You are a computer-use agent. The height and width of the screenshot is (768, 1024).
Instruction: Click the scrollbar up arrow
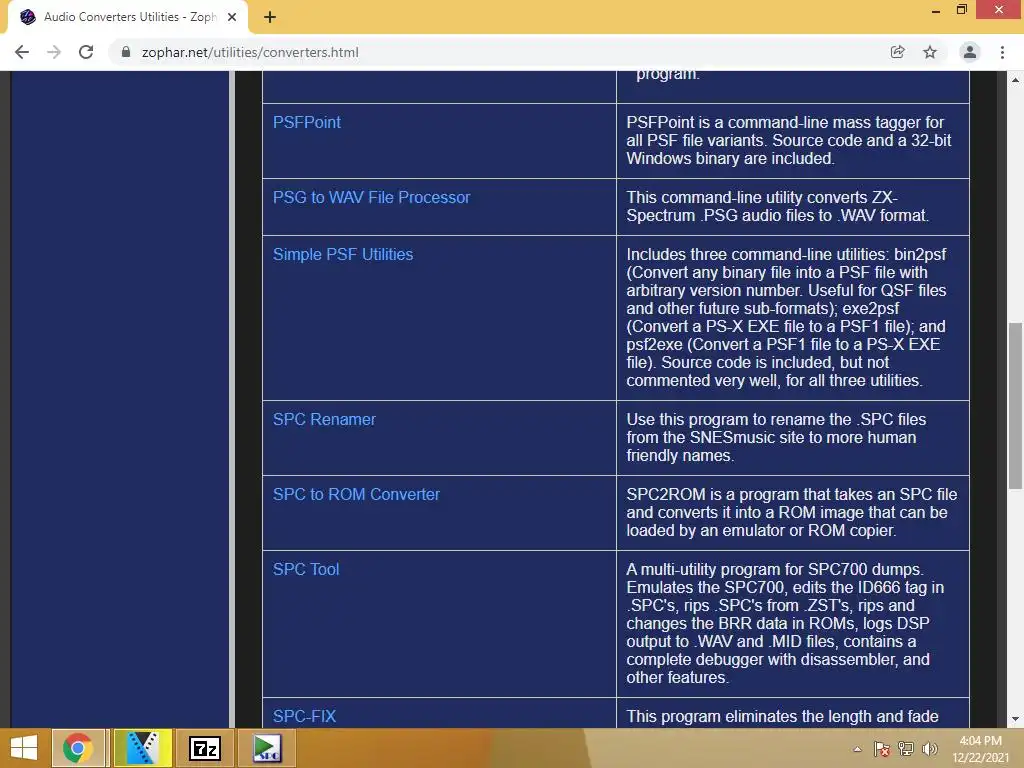[x=1015, y=80]
